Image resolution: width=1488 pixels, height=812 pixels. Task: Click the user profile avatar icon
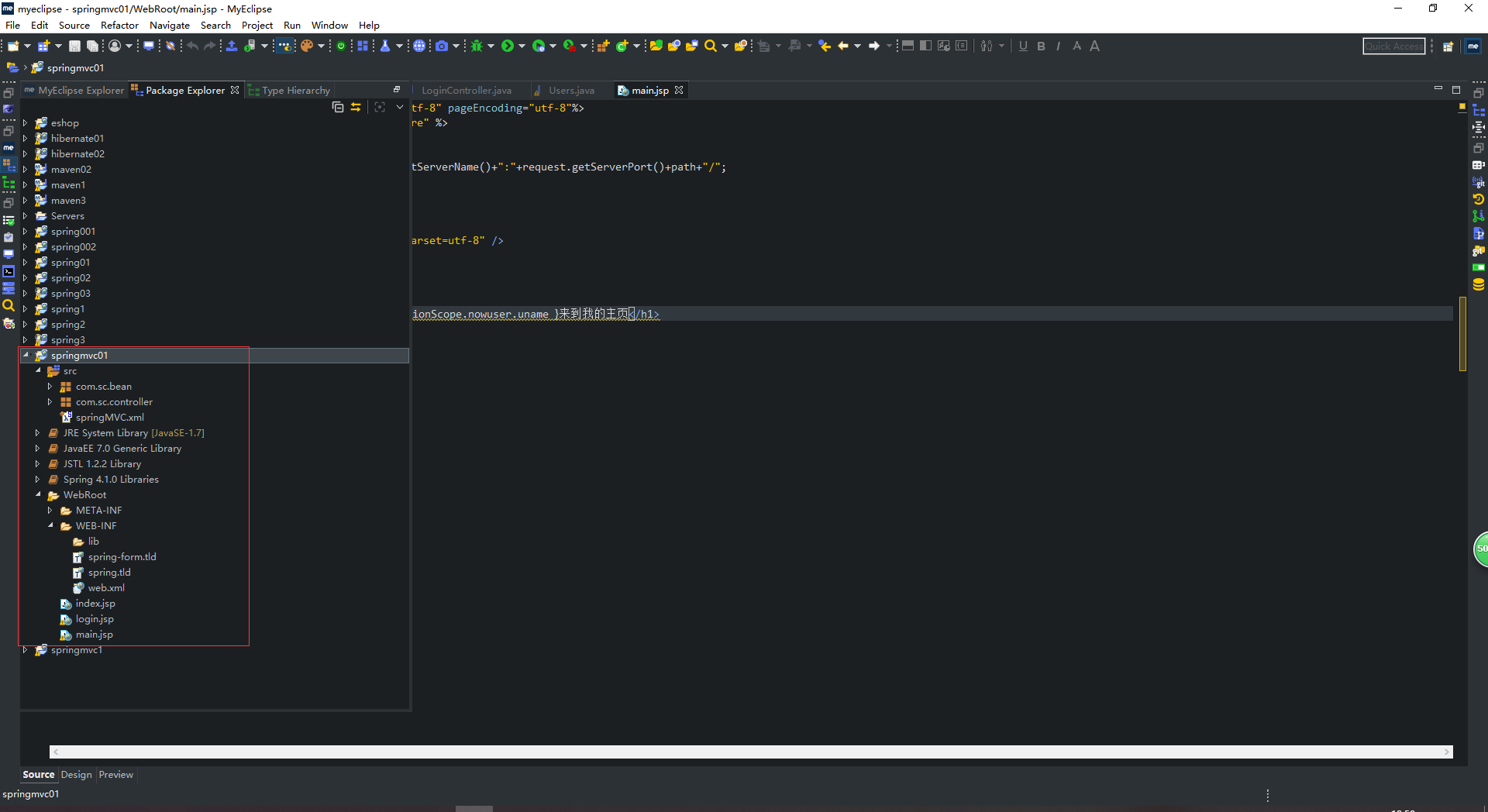pos(115,46)
